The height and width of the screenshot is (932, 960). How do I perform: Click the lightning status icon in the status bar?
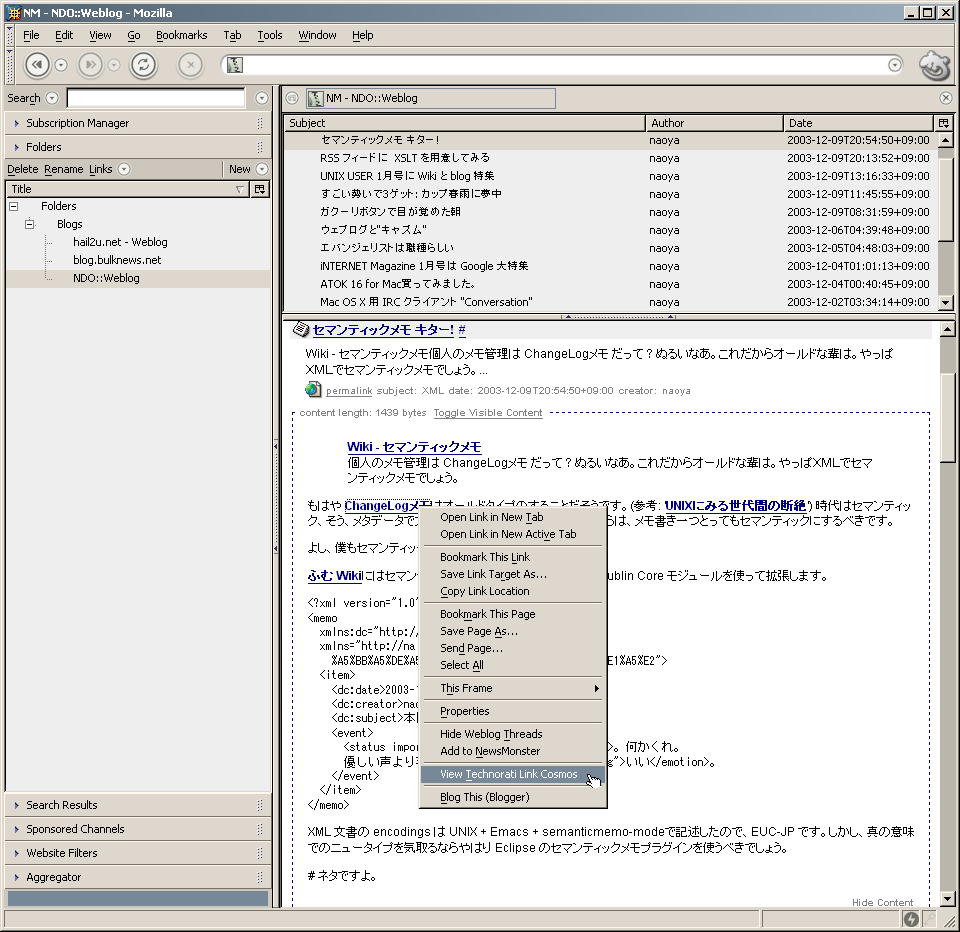coord(911,919)
